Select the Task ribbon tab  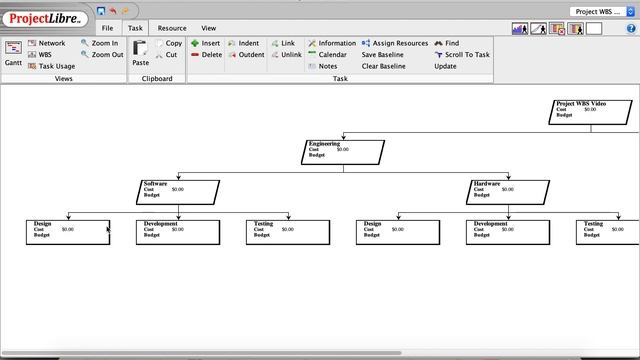[x=135, y=28]
